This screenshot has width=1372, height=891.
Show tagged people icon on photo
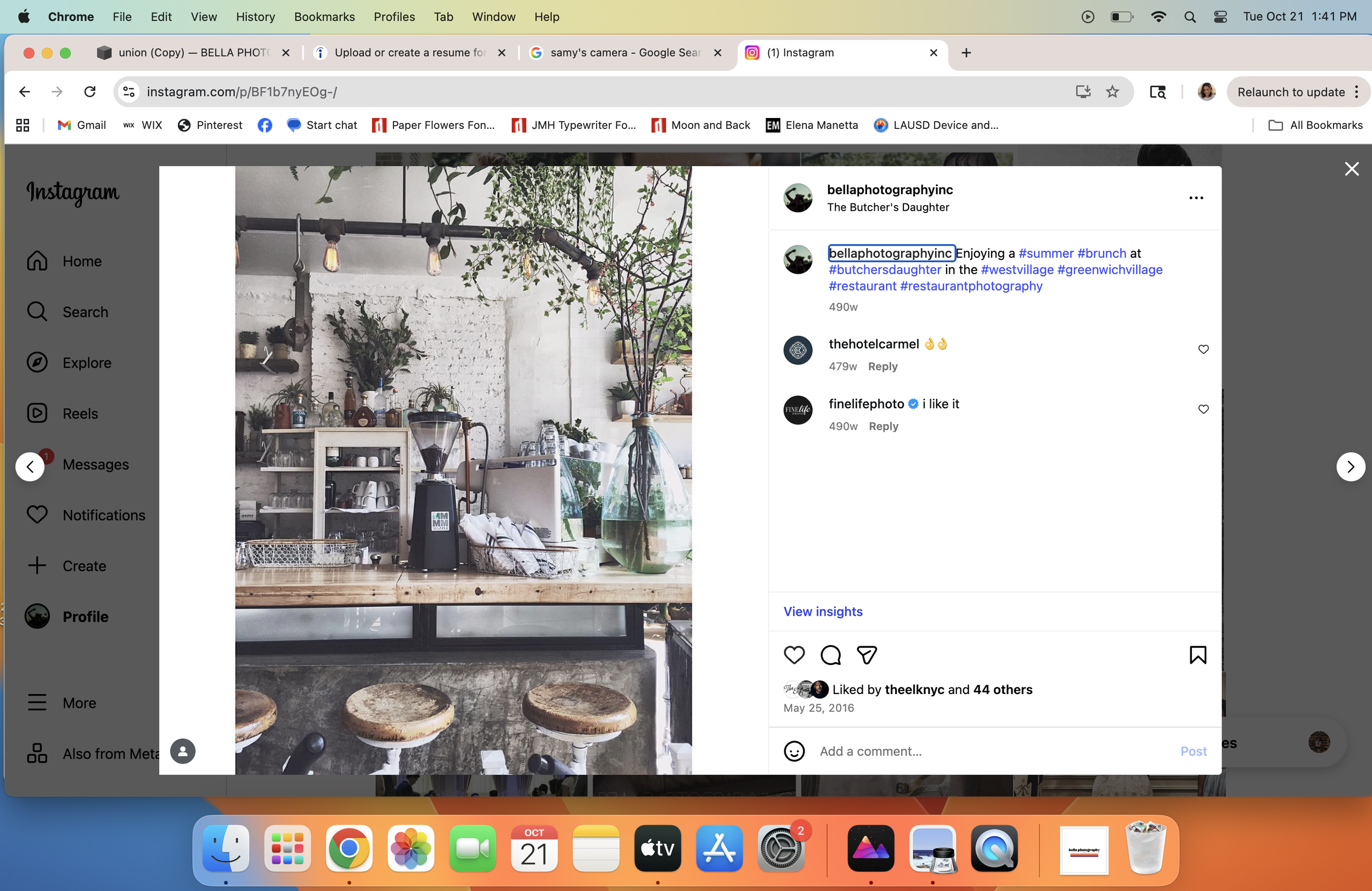(183, 751)
